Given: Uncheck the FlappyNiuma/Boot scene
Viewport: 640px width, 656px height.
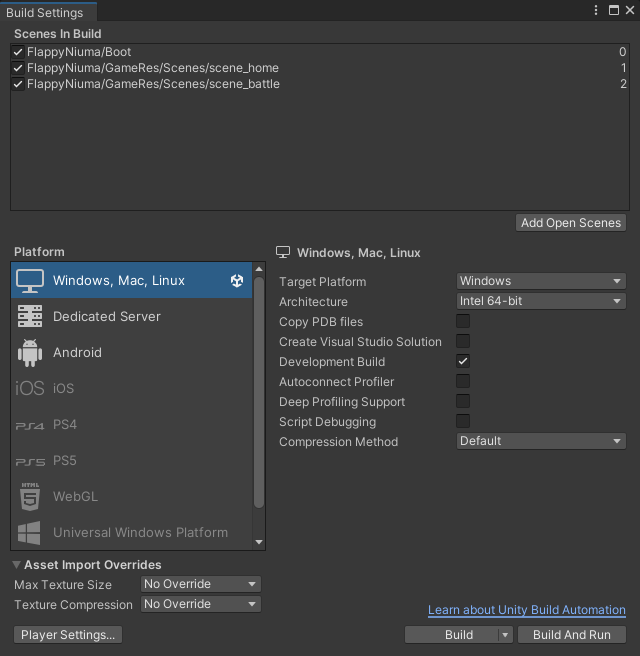Looking at the screenshot, I should point(18,52).
